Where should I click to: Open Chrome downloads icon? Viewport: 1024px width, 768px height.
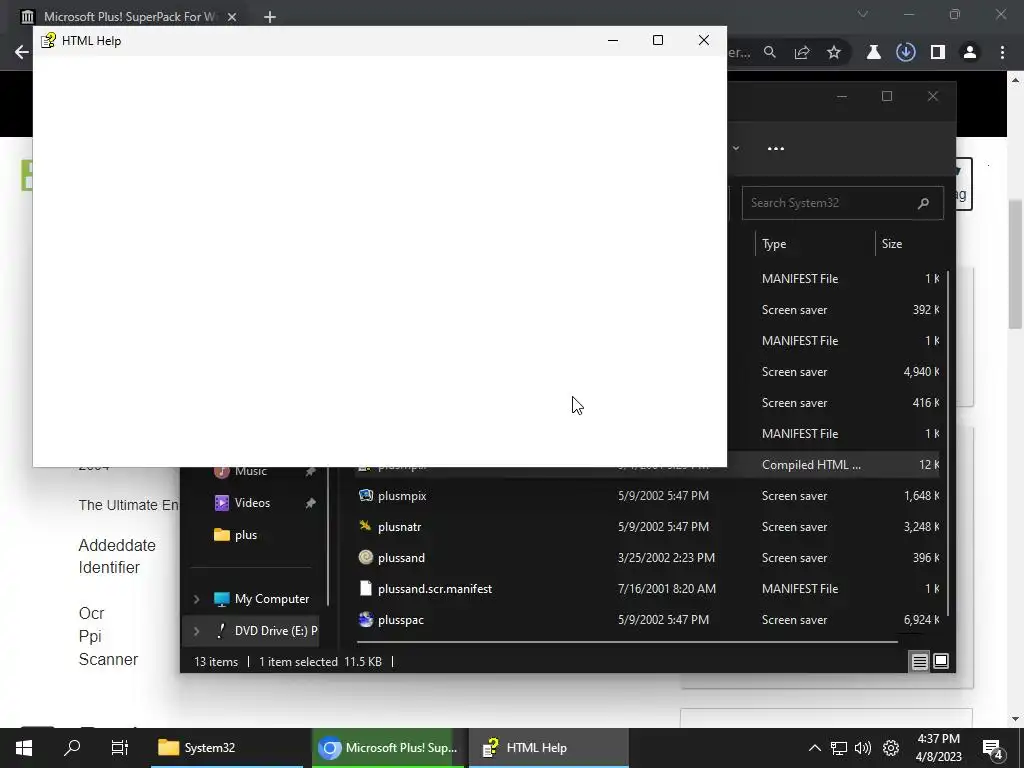tap(906, 52)
